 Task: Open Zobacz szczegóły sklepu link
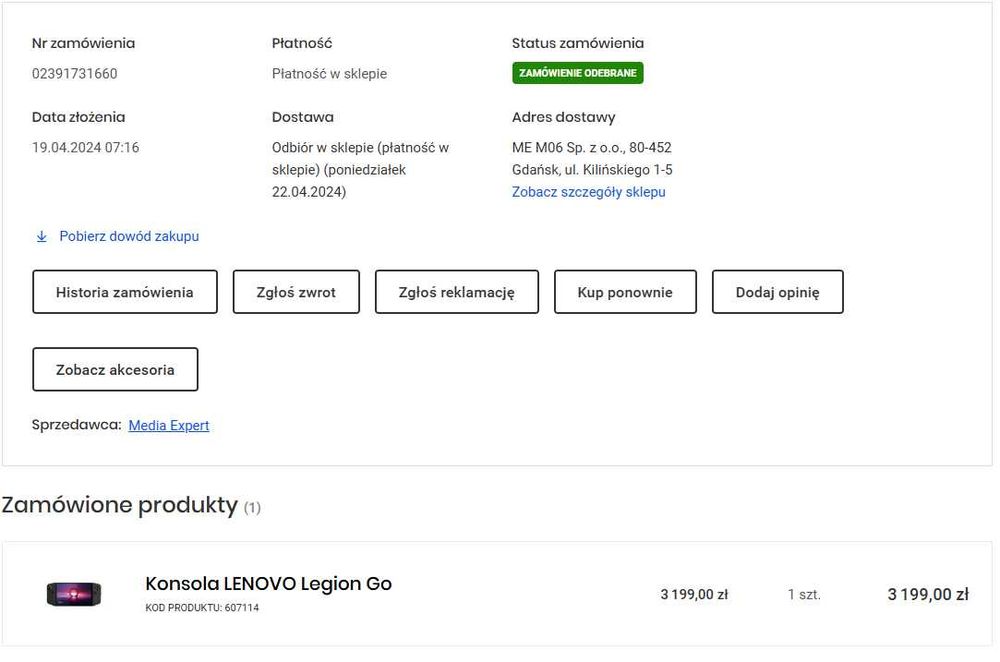pos(589,192)
